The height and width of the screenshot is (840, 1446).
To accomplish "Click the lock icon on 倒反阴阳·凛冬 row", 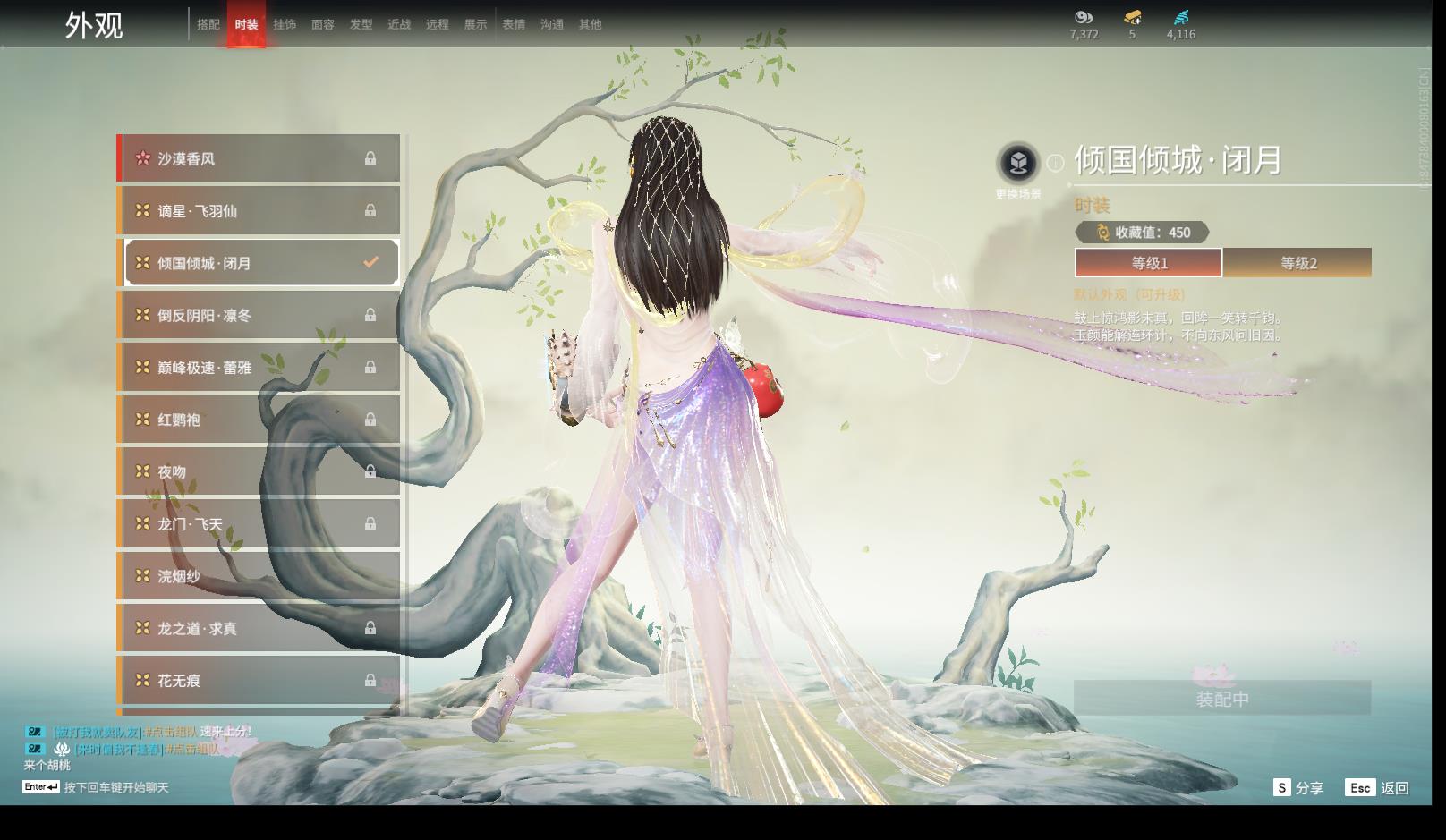I will click(370, 315).
